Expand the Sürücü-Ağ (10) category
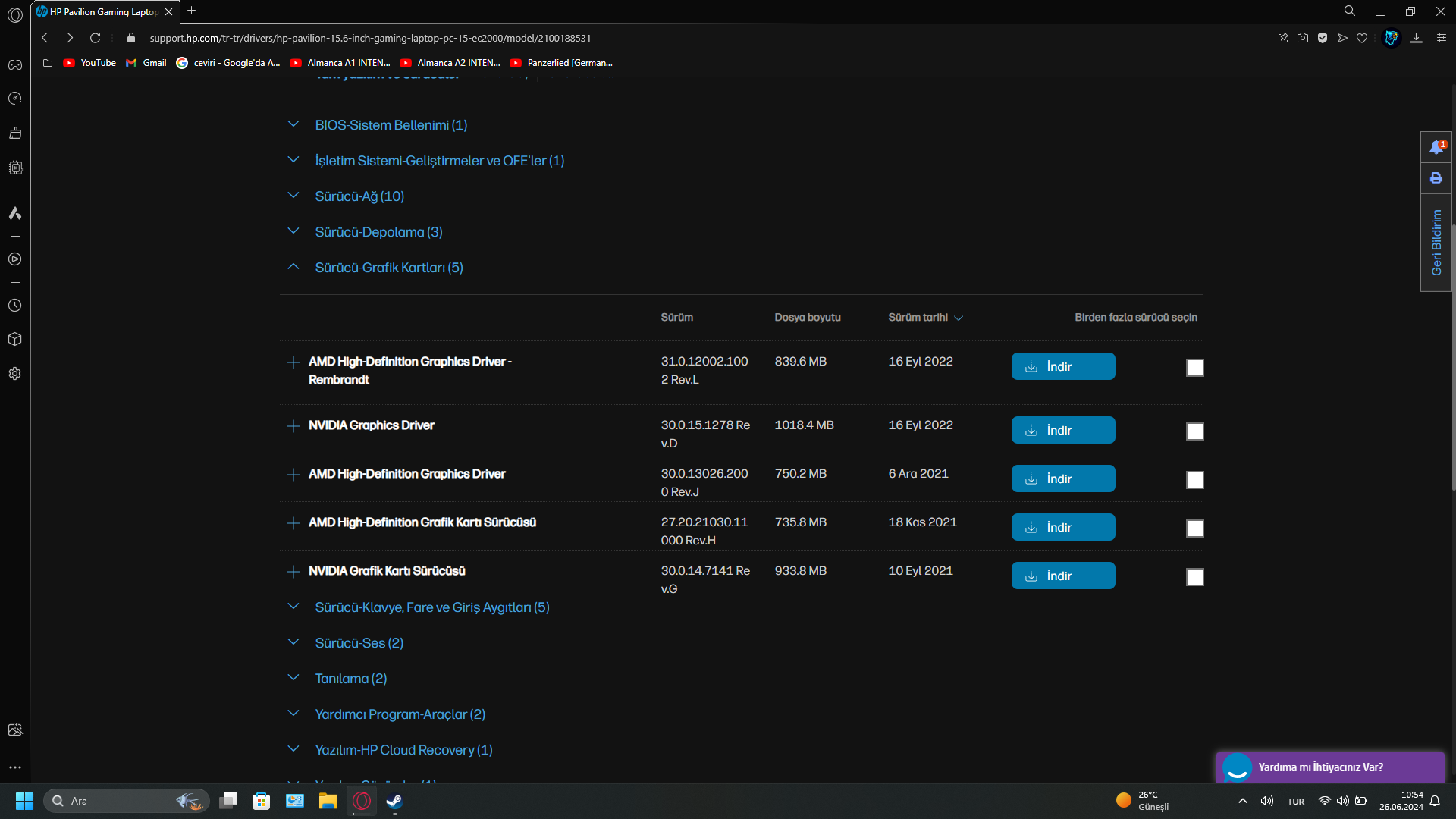 pyautogui.click(x=359, y=196)
